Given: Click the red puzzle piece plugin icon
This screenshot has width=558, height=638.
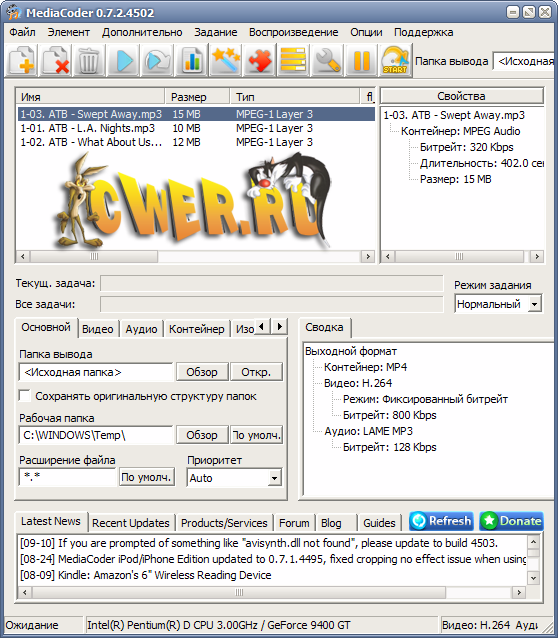Looking at the screenshot, I should [260, 60].
